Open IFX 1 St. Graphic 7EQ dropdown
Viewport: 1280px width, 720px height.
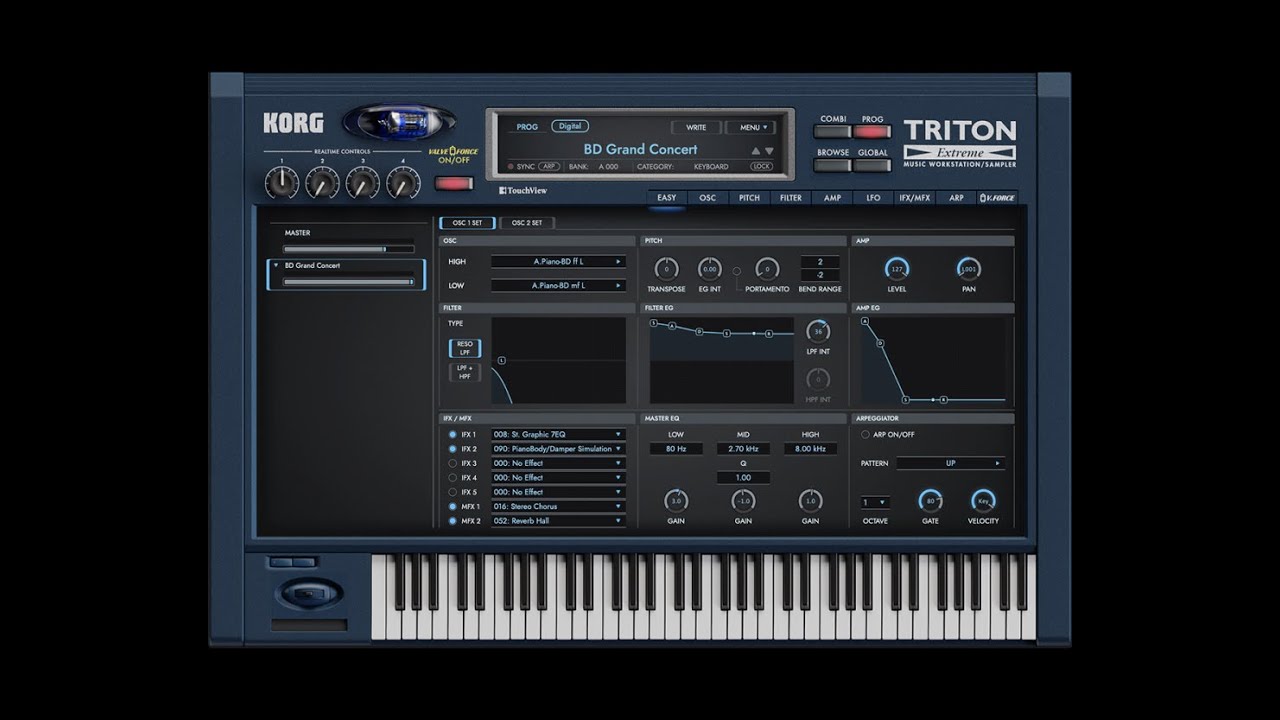(558, 435)
